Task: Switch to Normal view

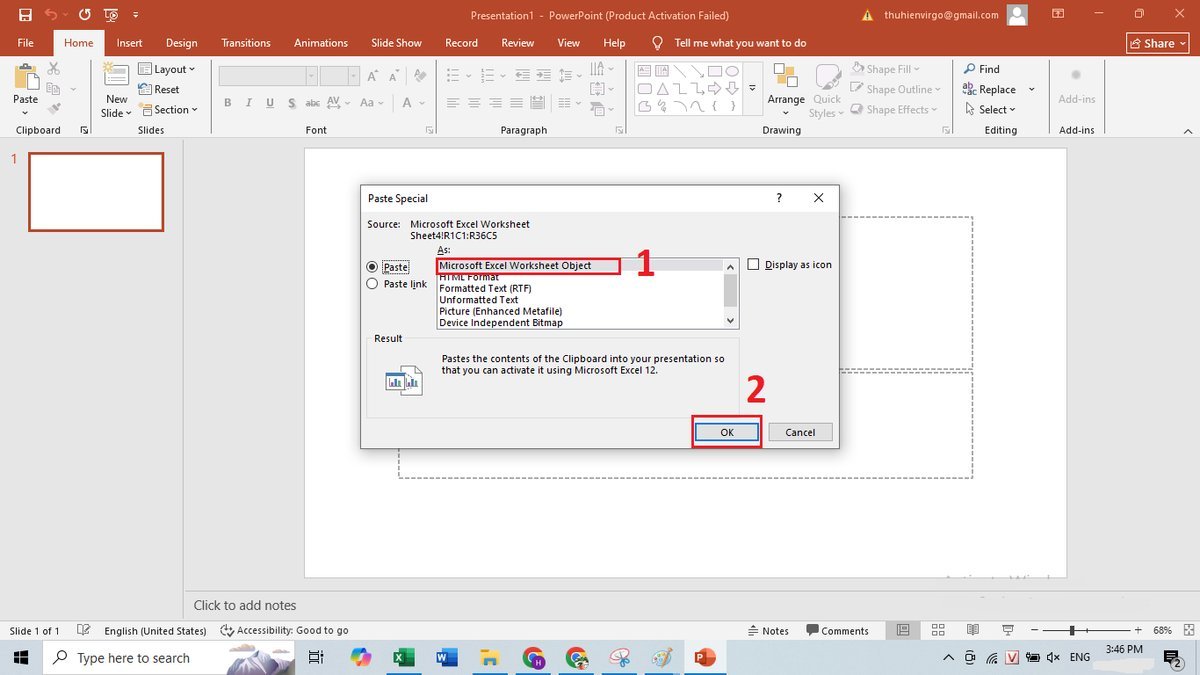Action: [903, 630]
